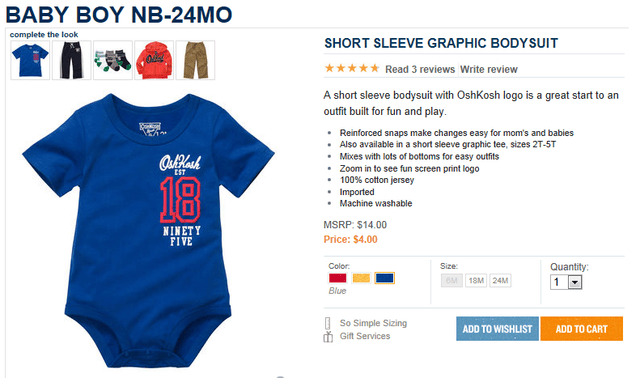This screenshot has height=378, width=640.
Task: Select the black track pants thumbnail
Action: [71, 60]
